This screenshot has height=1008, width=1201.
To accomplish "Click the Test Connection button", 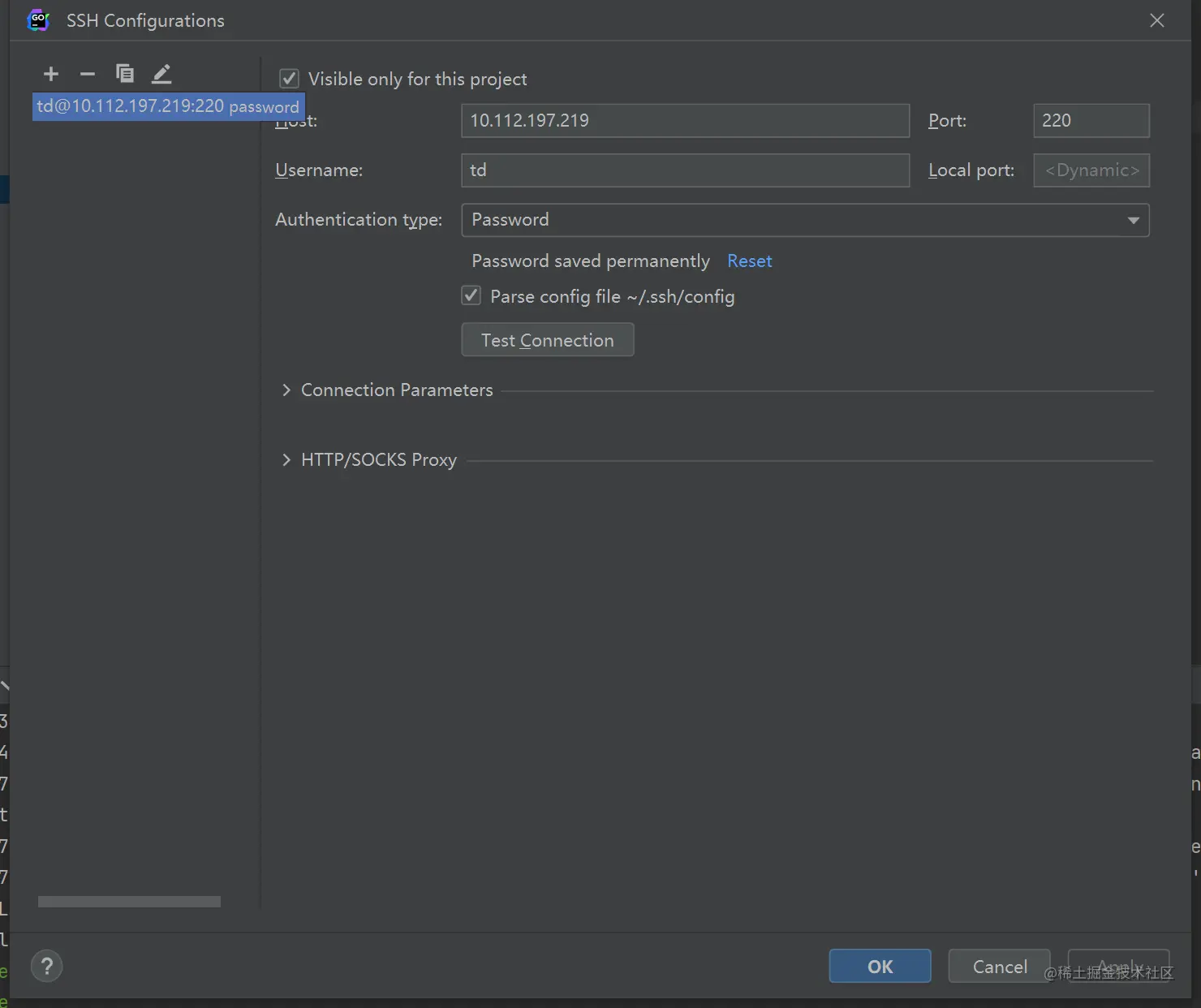I will 548,340.
